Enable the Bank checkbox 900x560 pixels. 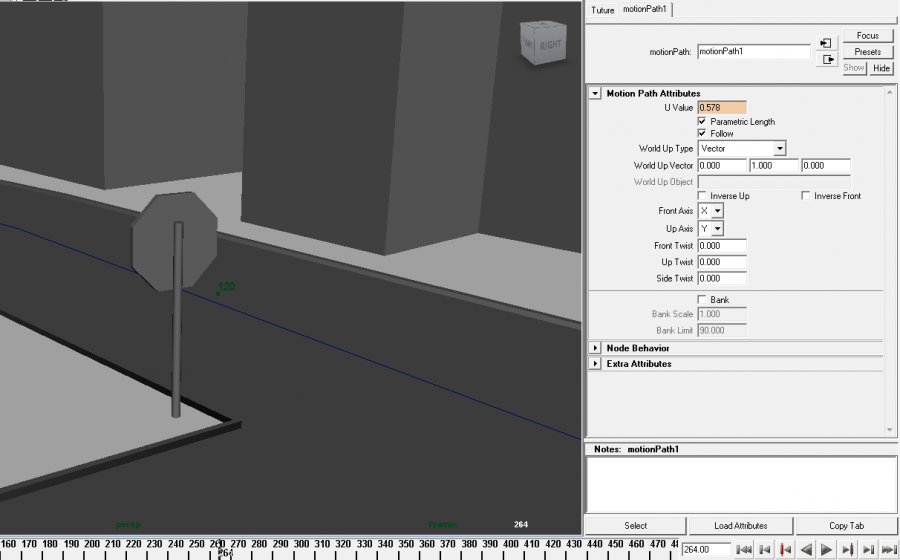point(702,300)
